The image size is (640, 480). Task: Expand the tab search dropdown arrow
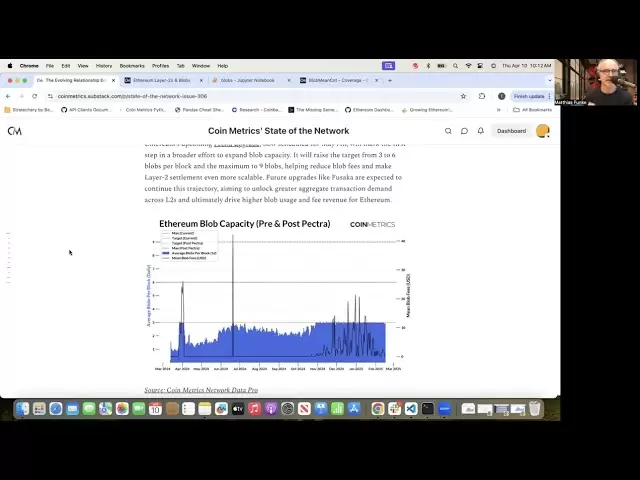pos(550,80)
